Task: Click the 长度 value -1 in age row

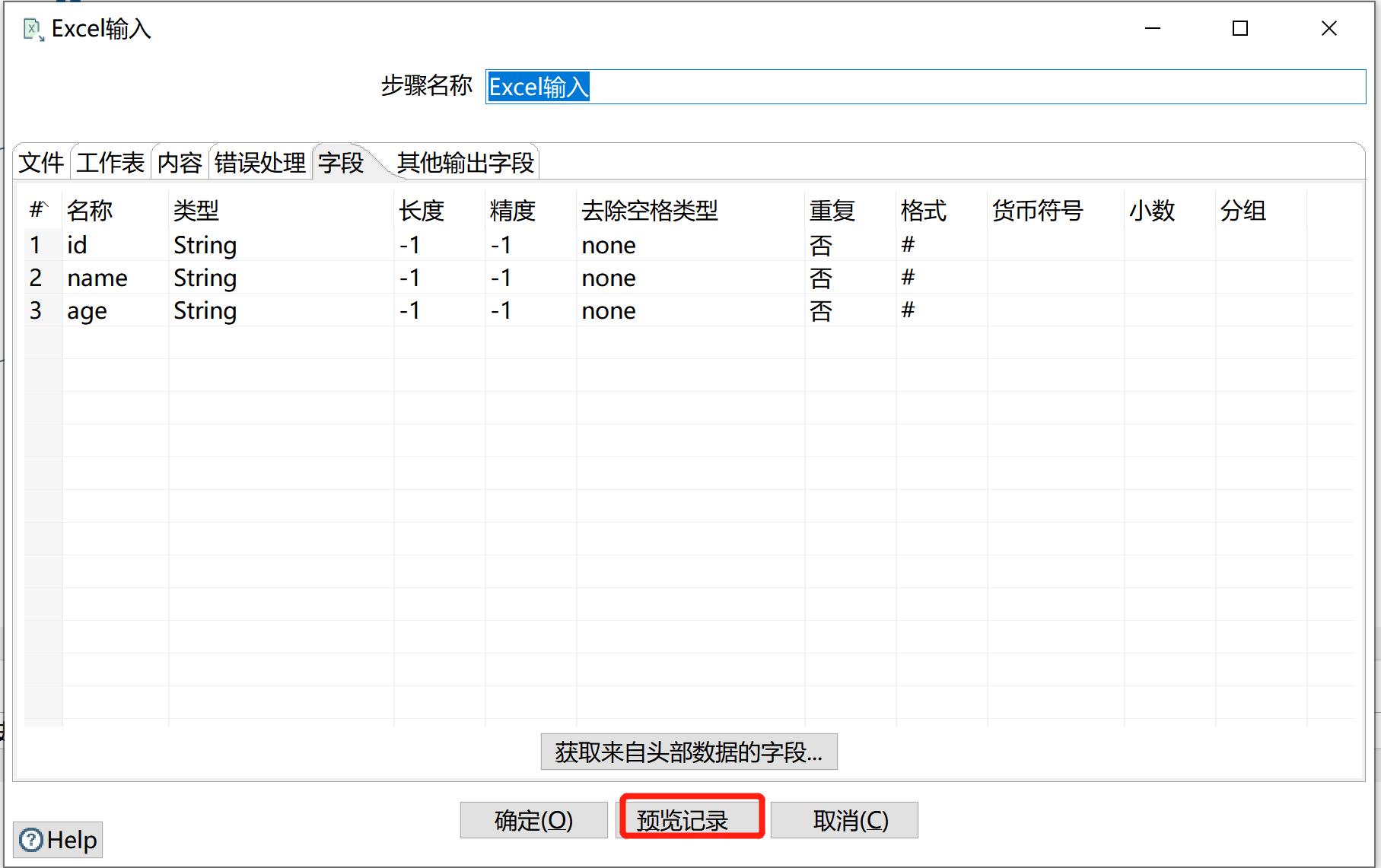Action: point(439,310)
